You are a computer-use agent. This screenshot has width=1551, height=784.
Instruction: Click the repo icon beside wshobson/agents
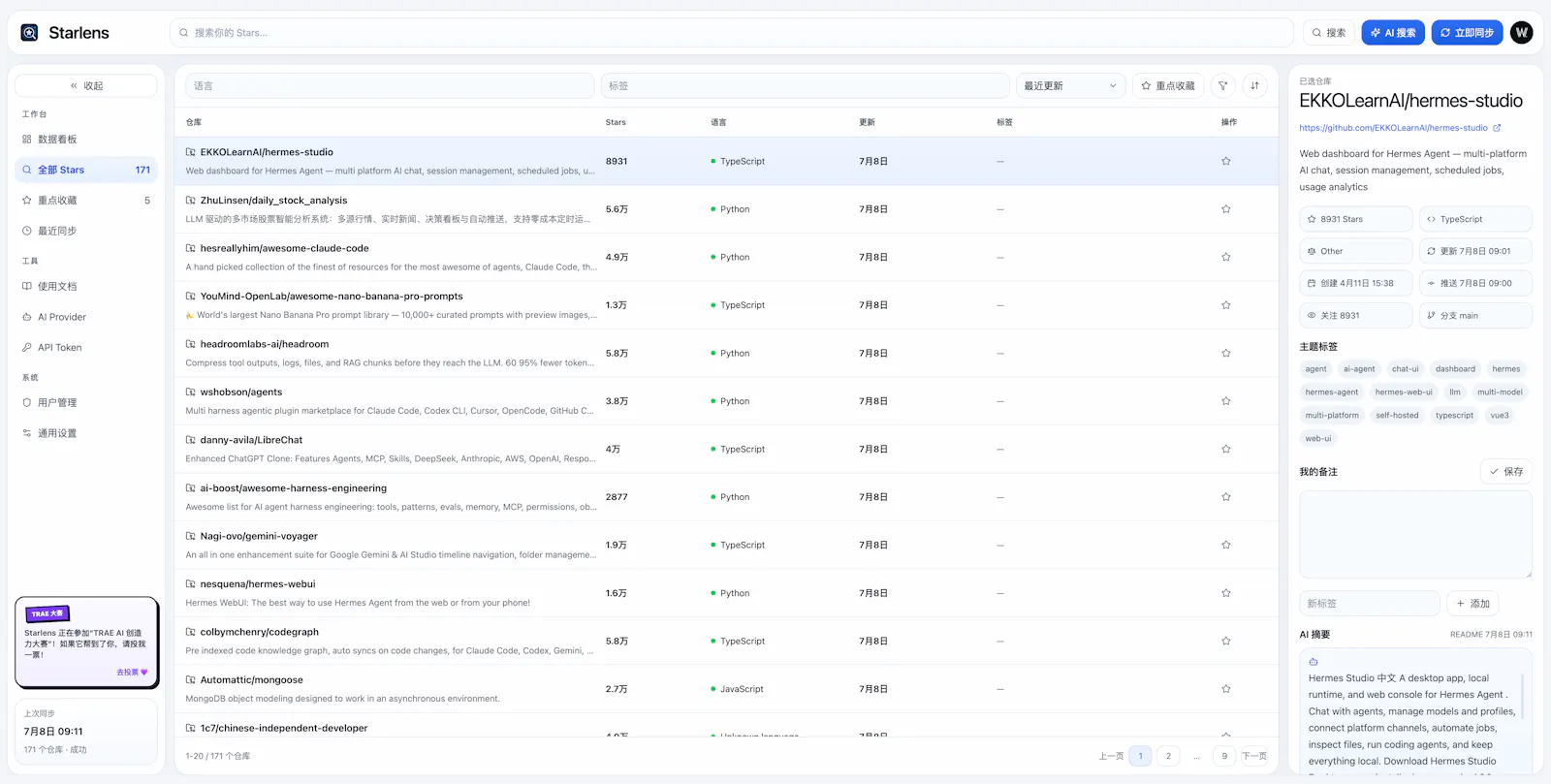191,392
